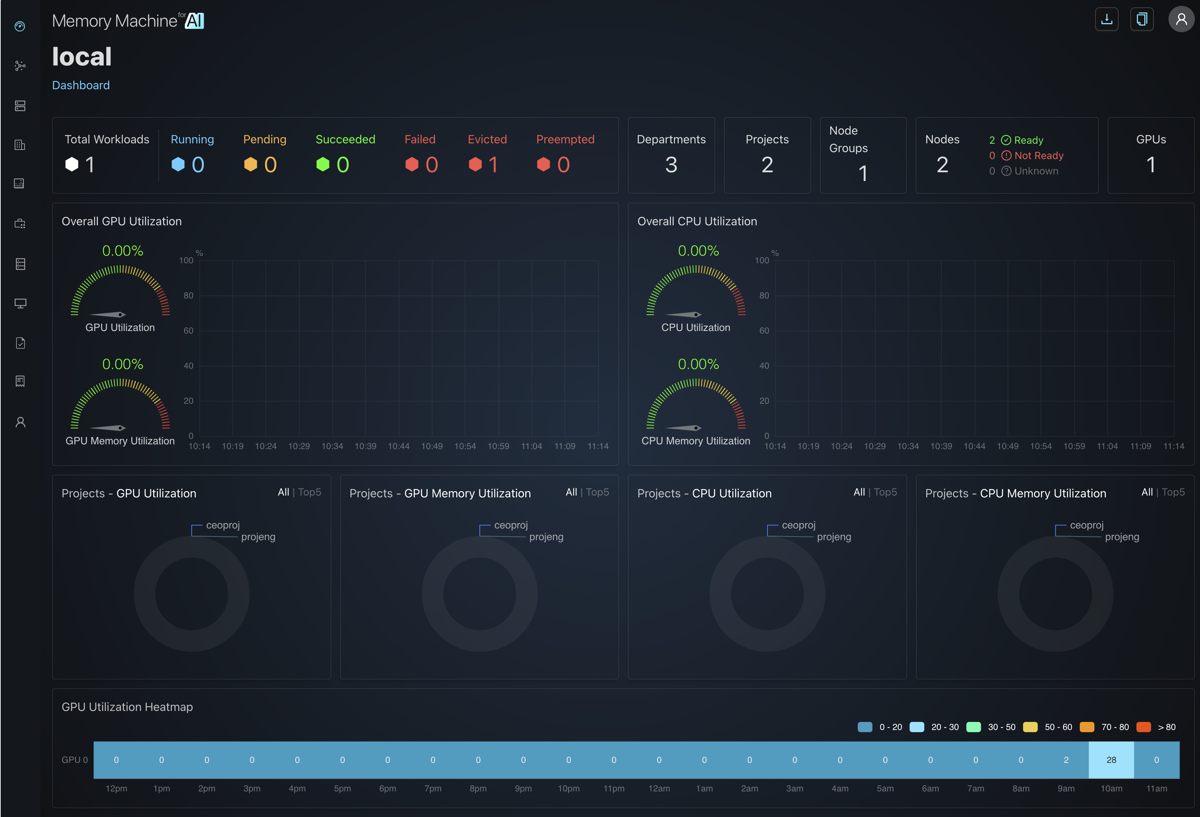Open the dashboard gauge icon in sidebar
The image size is (1200, 817).
tap(20, 27)
